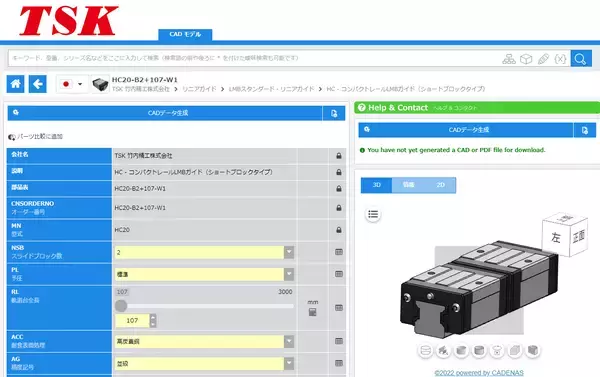Click lock icon in 部品表 row
The image size is (600, 377).
(x=339, y=189)
